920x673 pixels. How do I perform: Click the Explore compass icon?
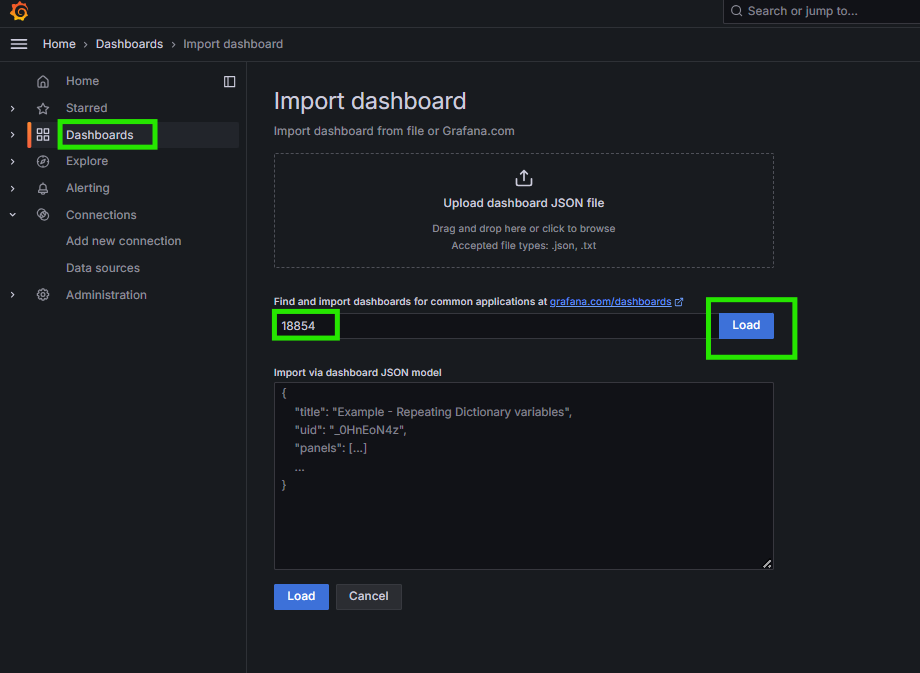click(x=43, y=161)
